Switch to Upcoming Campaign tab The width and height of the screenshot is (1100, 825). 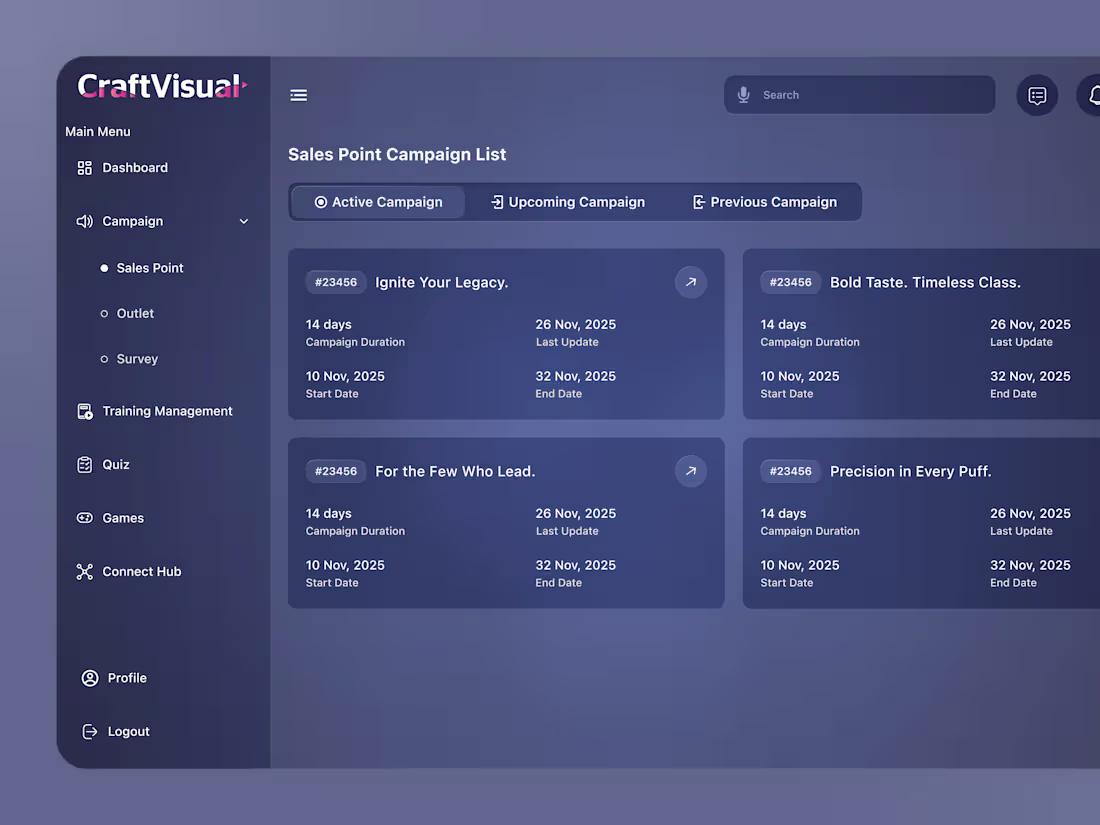point(568,202)
